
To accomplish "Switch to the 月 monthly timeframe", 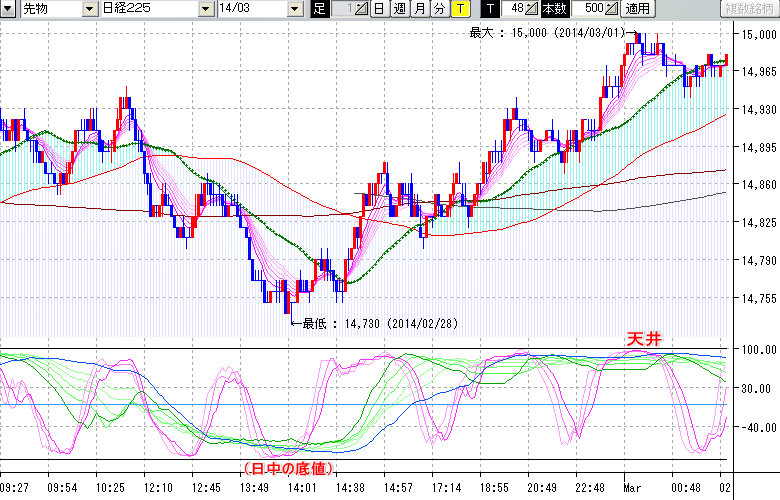I will click(x=419, y=9).
